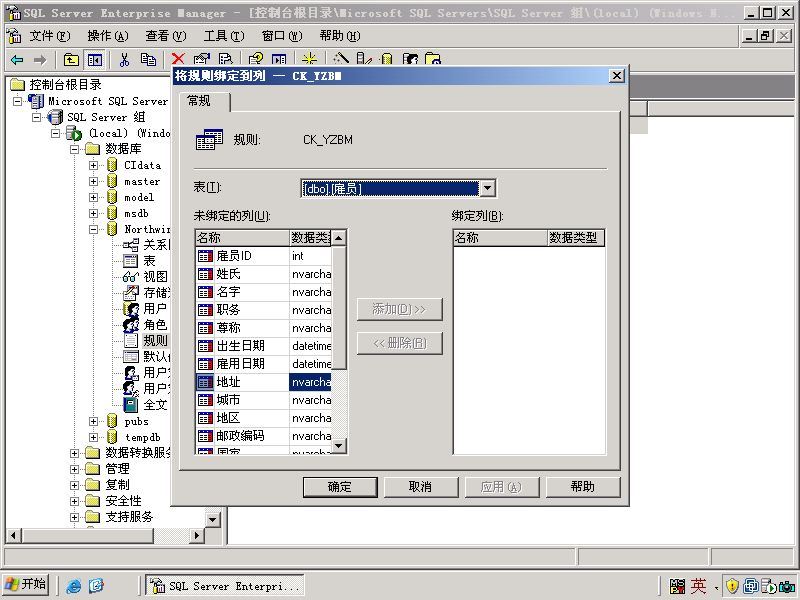
Task: Select the 职务 column row
Action: coord(264,310)
